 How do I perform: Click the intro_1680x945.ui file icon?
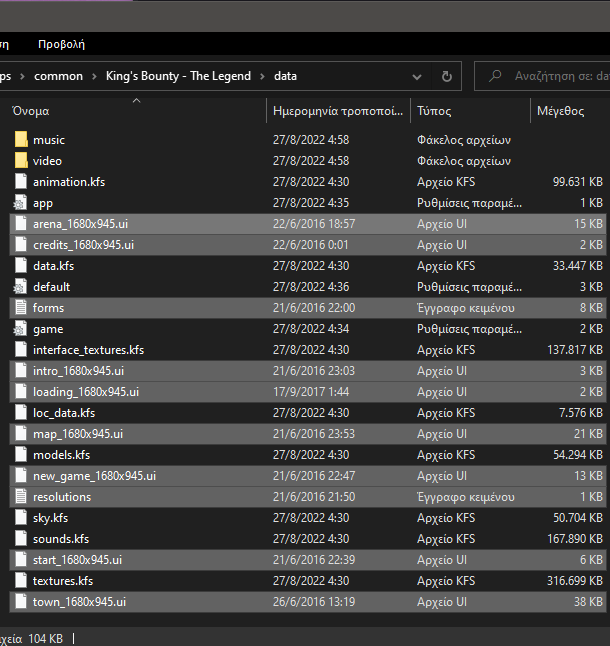click(x=21, y=371)
